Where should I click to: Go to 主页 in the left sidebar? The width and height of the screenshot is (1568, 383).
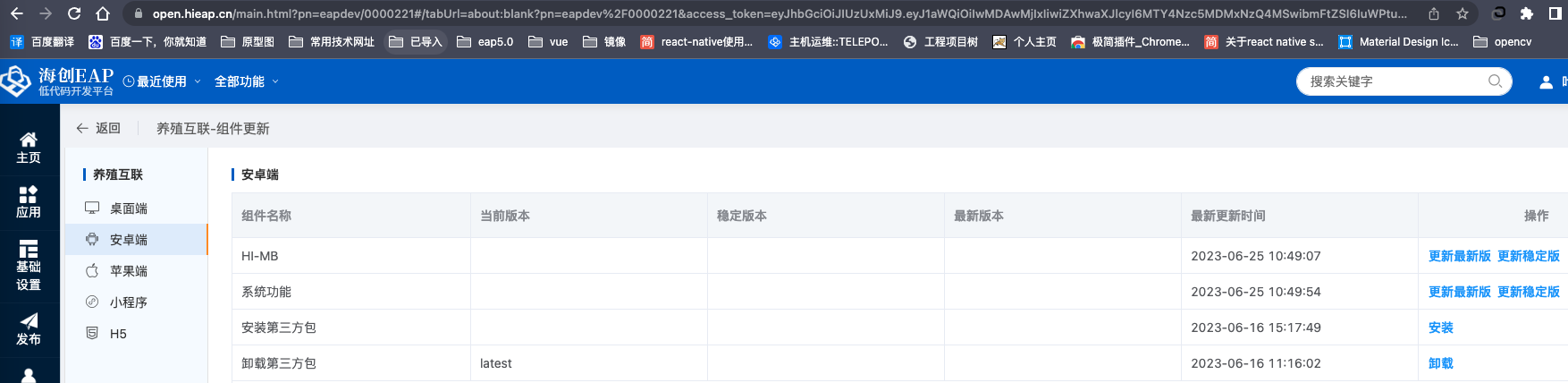coord(29,148)
